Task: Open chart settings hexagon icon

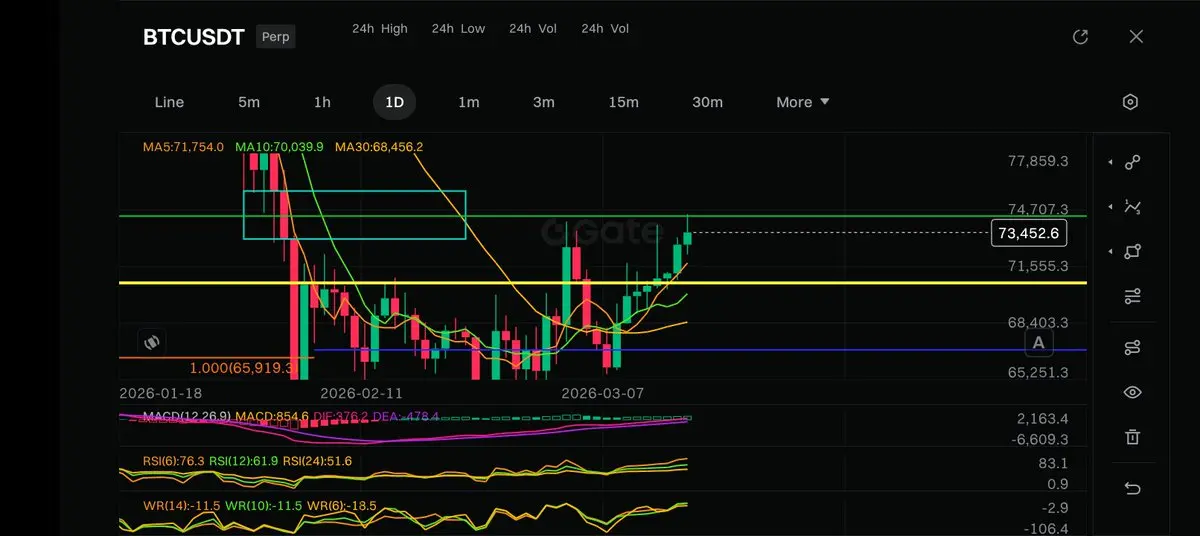Action: coord(1131,102)
